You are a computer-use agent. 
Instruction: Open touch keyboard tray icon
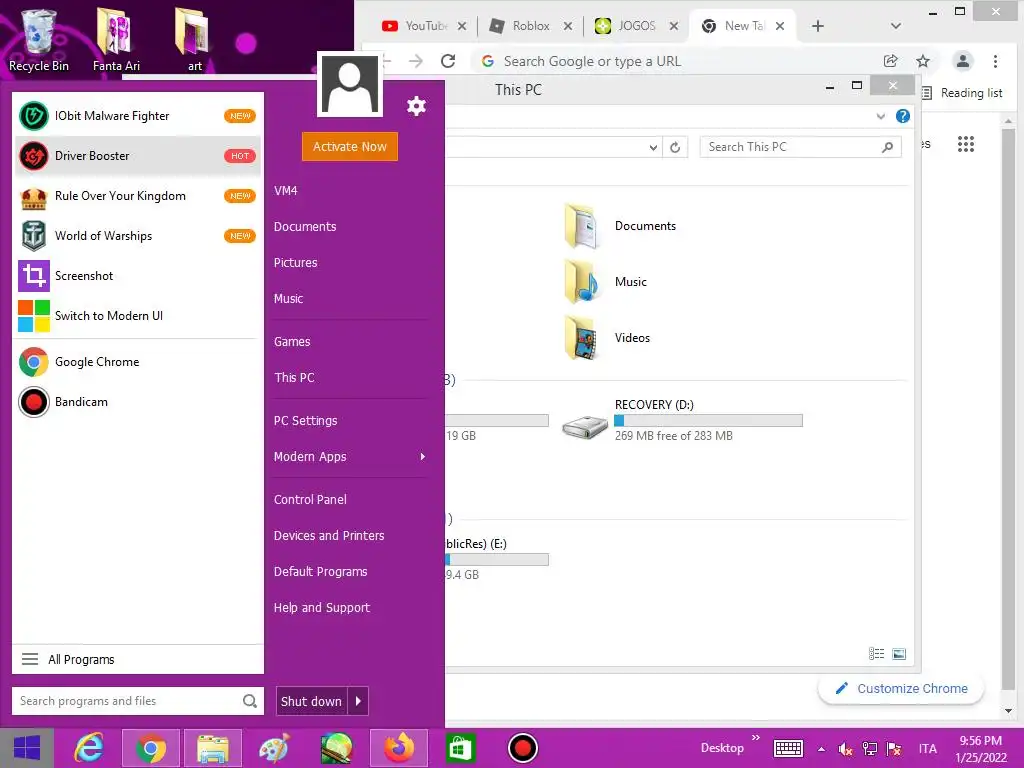[788, 748]
